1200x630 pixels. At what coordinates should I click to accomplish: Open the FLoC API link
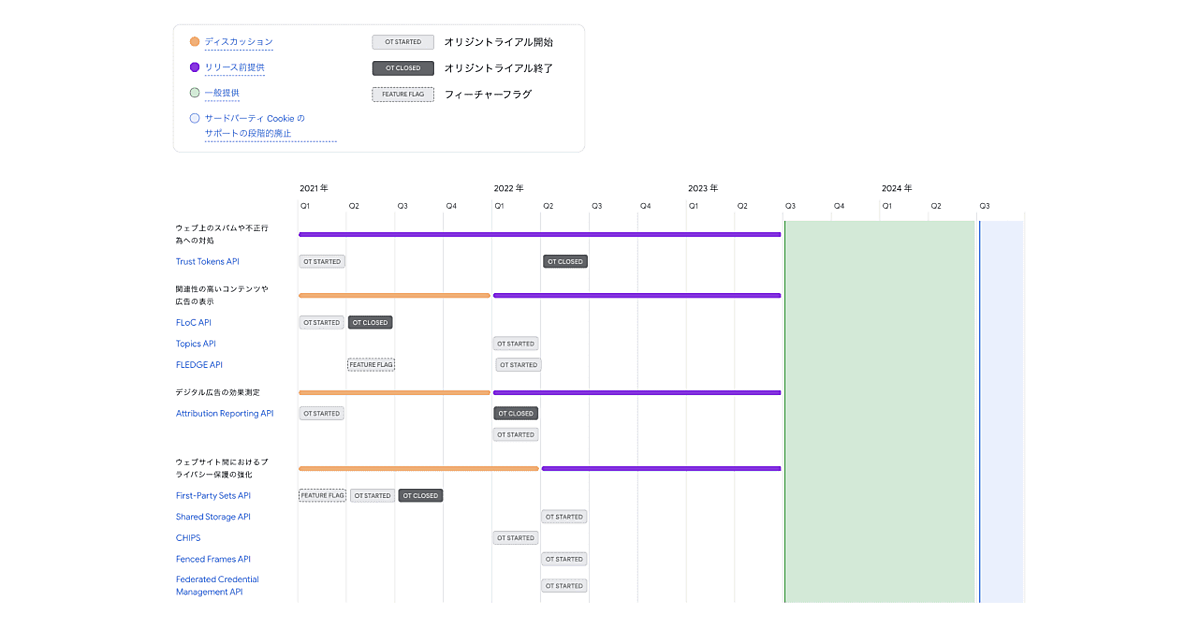[193, 323]
